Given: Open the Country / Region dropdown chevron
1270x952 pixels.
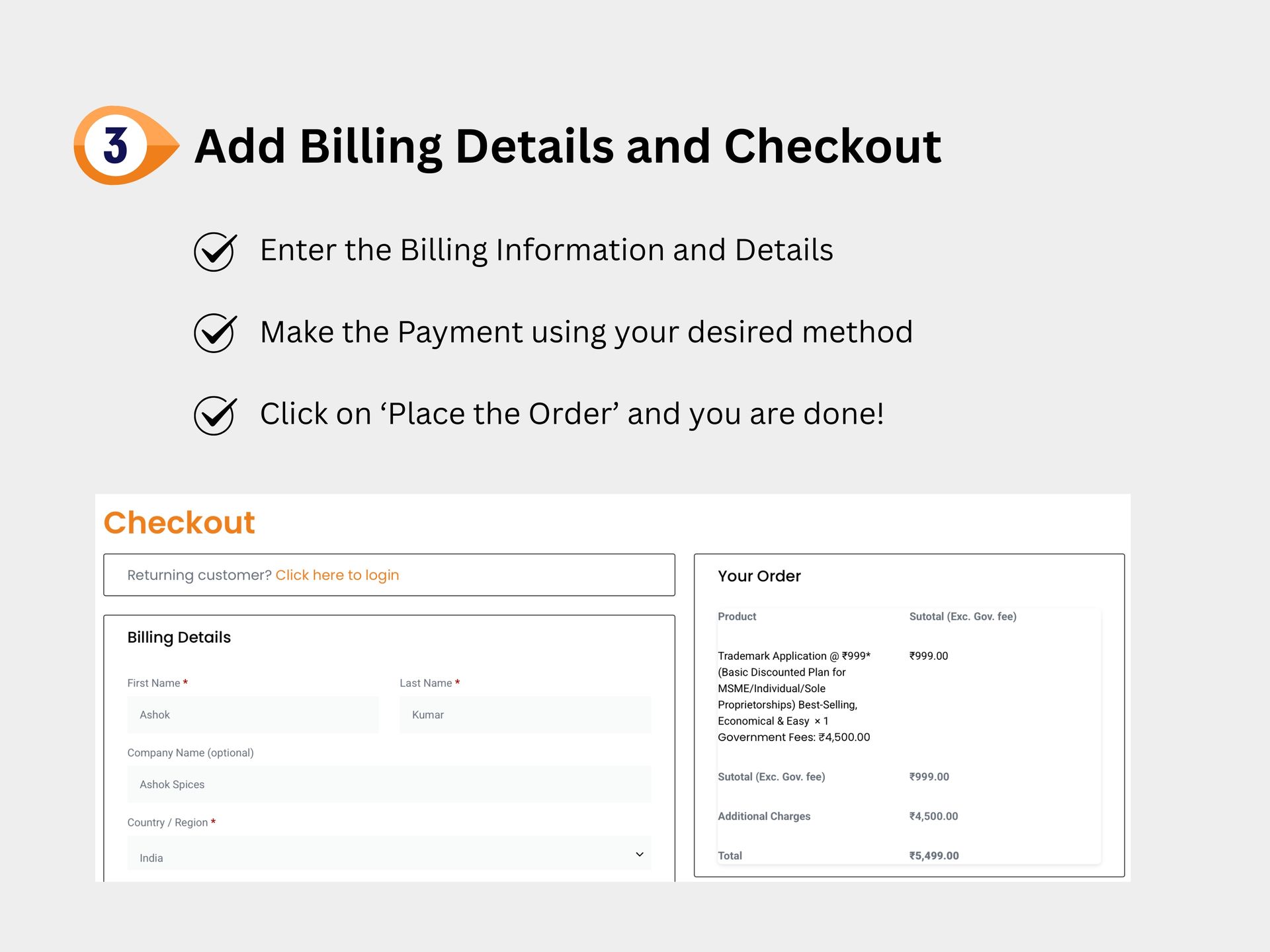Looking at the screenshot, I should [639, 854].
